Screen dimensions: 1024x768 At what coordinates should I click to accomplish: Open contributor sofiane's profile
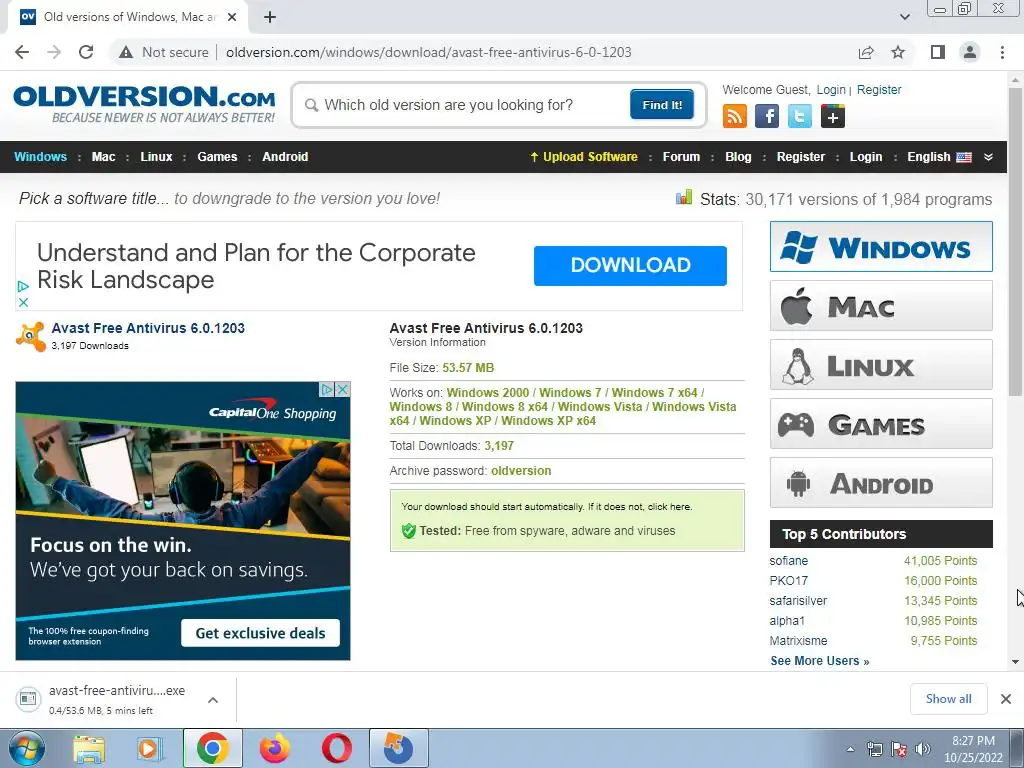pyautogui.click(x=788, y=561)
